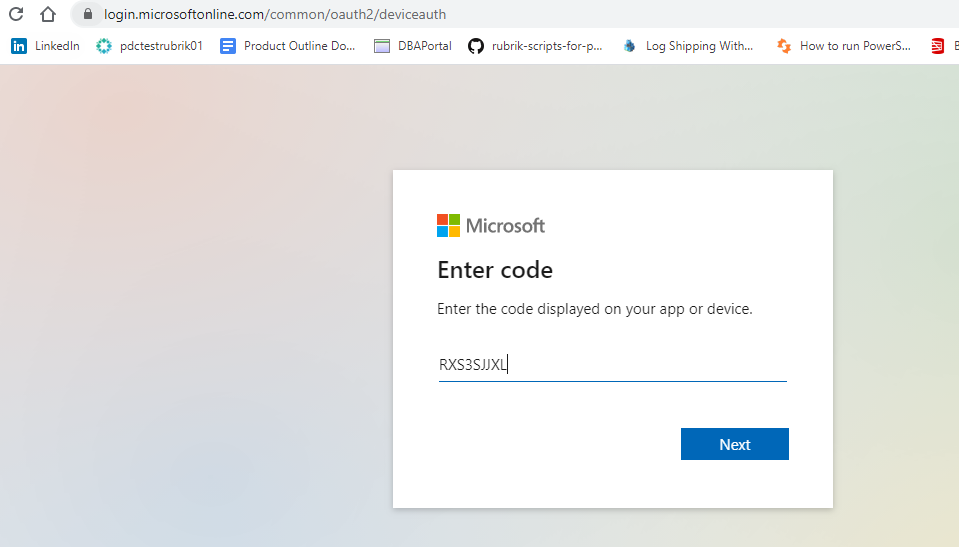
Task: Click the Google Docs bookmark icon
Action: pyautogui.click(x=228, y=46)
